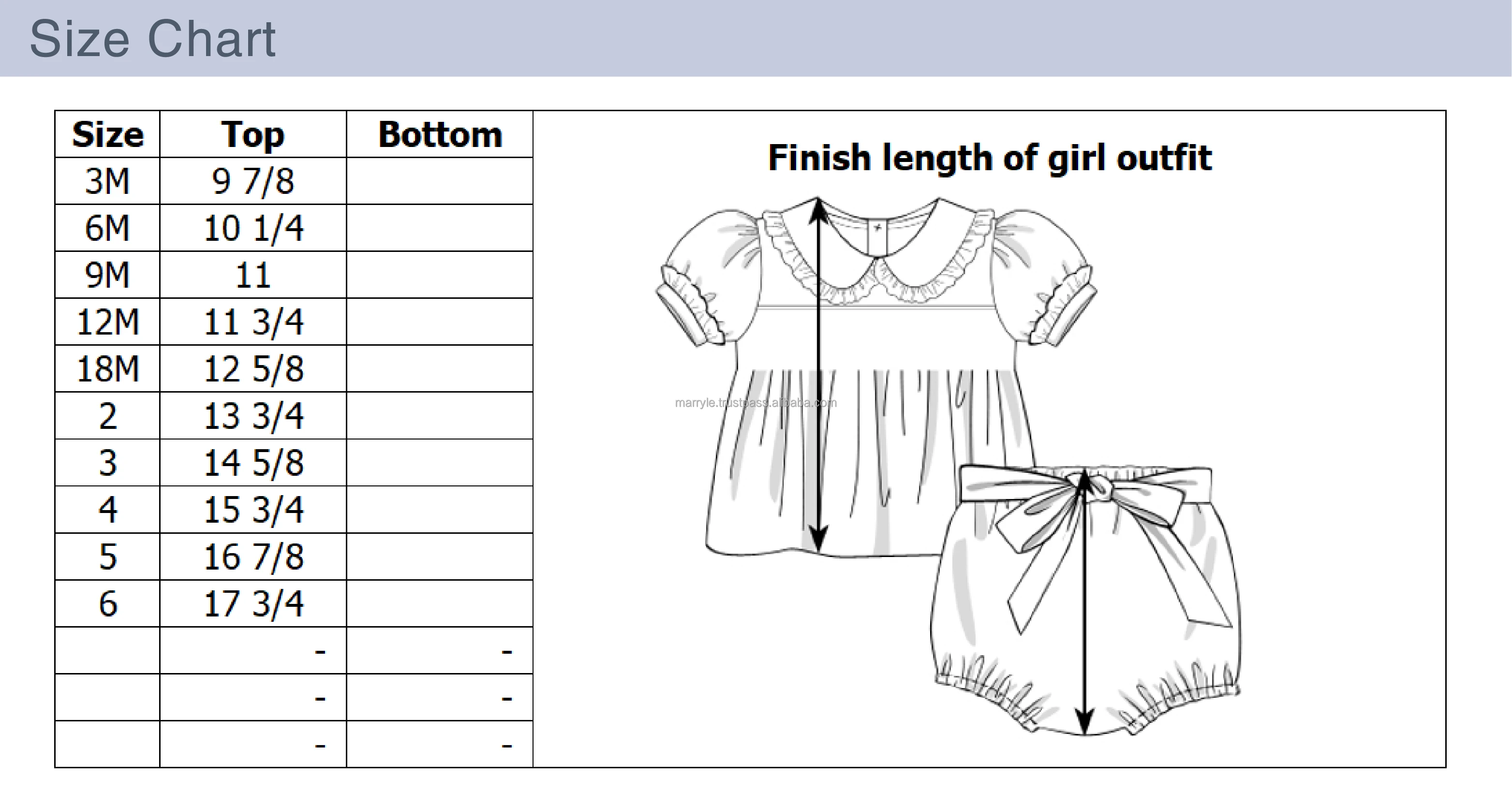
Task: Select the 6M size row label
Action: 107,228
